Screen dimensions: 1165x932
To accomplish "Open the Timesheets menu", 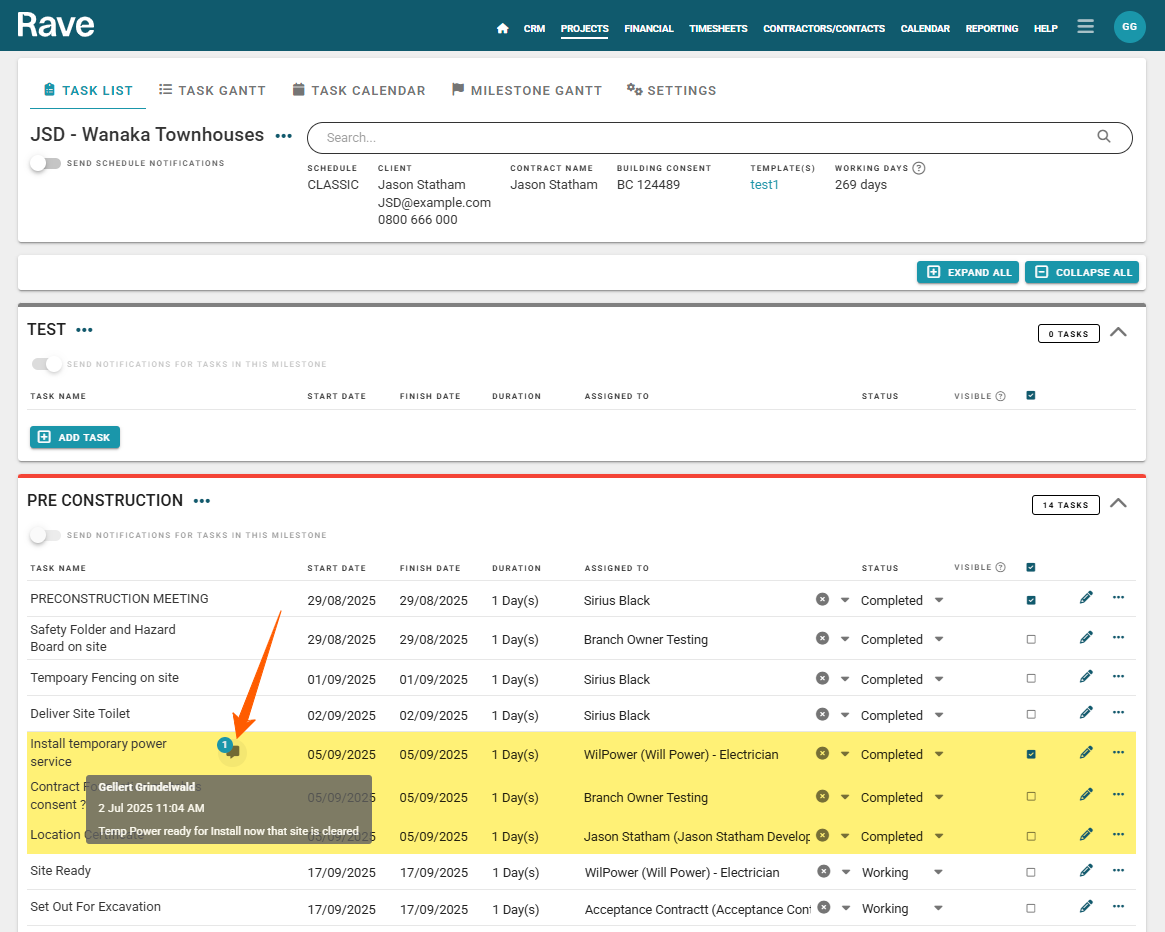I will [x=718, y=29].
